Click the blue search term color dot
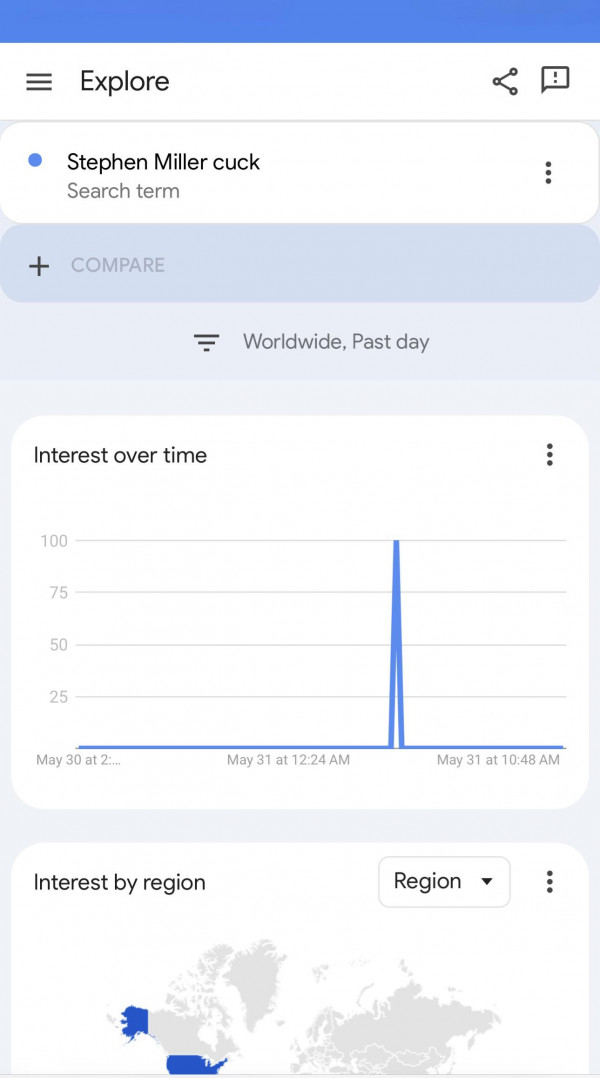The width and height of the screenshot is (600, 1078). tap(35, 160)
